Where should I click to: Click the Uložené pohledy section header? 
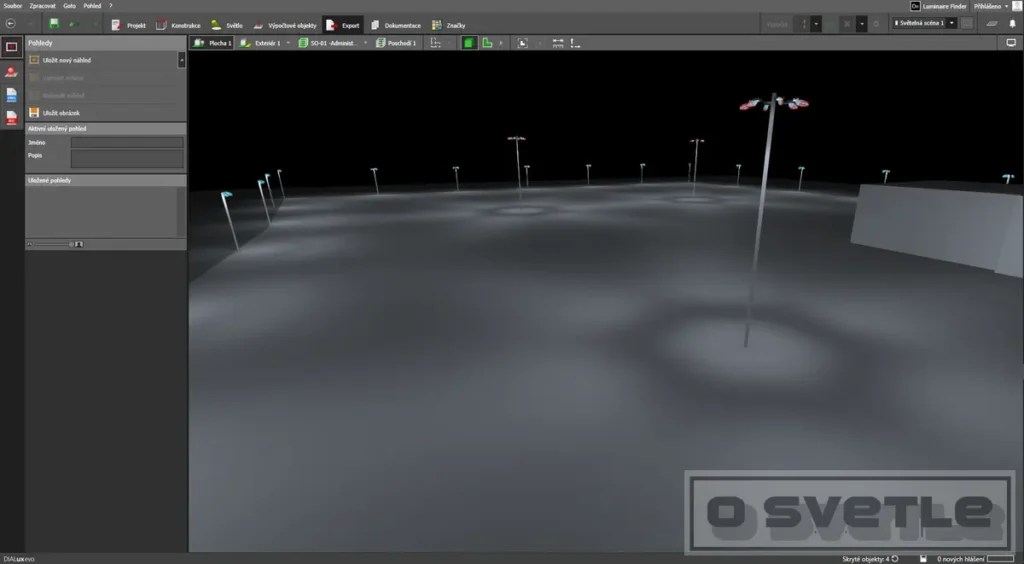tap(106, 180)
